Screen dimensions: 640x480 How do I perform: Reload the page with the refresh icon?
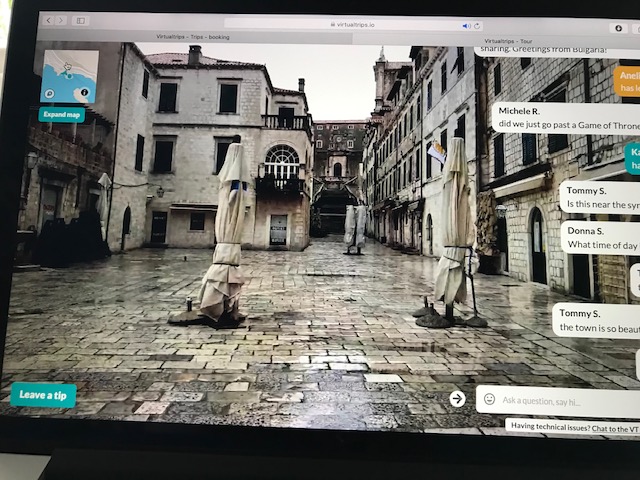point(477,25)
